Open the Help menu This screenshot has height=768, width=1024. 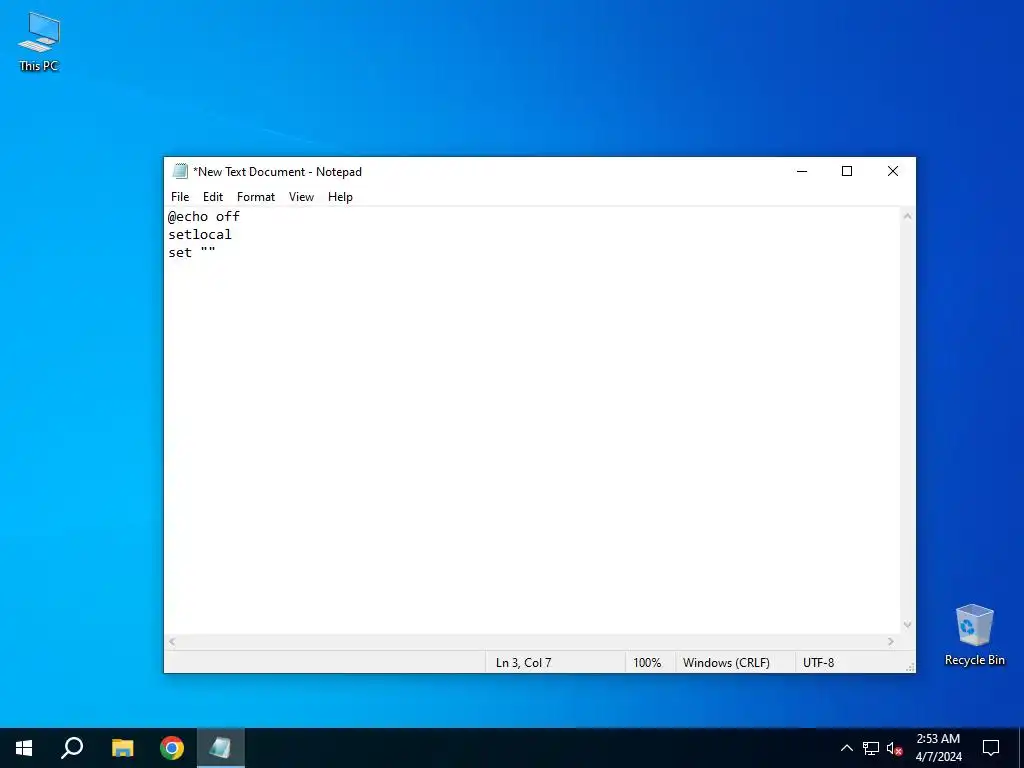click(340, 197)
